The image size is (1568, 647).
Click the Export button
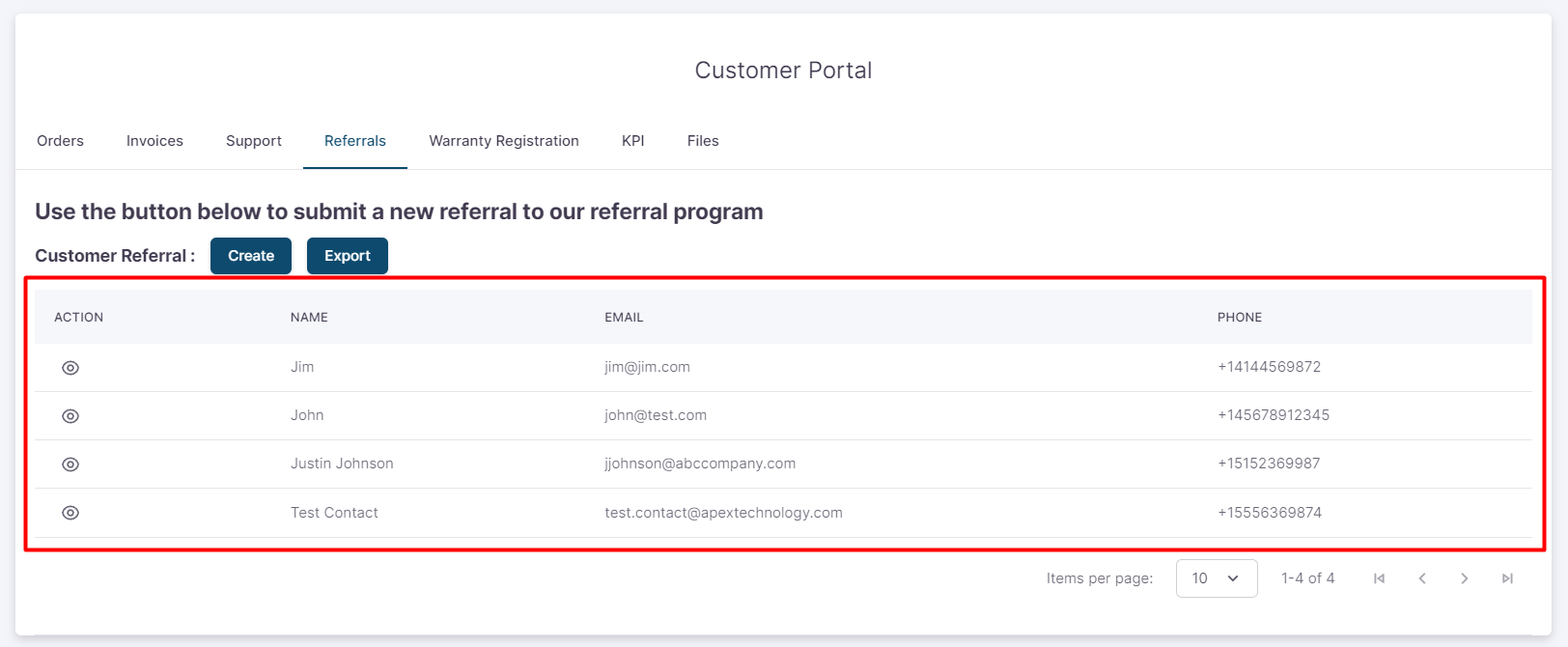(348, 256)
